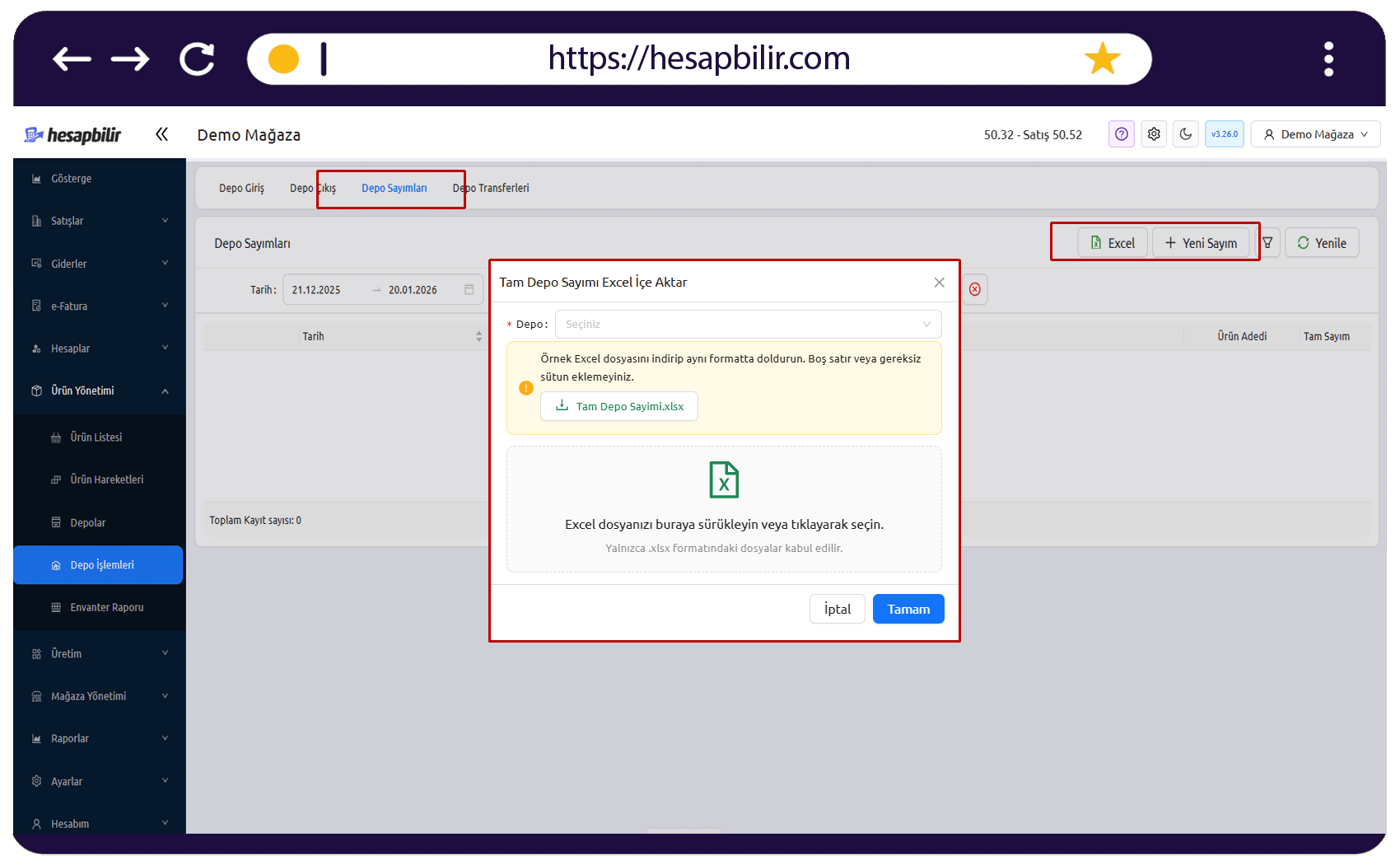Click the Tam Sayım column header
The image size is (1400, 865).
click(x=1327, y=336)
